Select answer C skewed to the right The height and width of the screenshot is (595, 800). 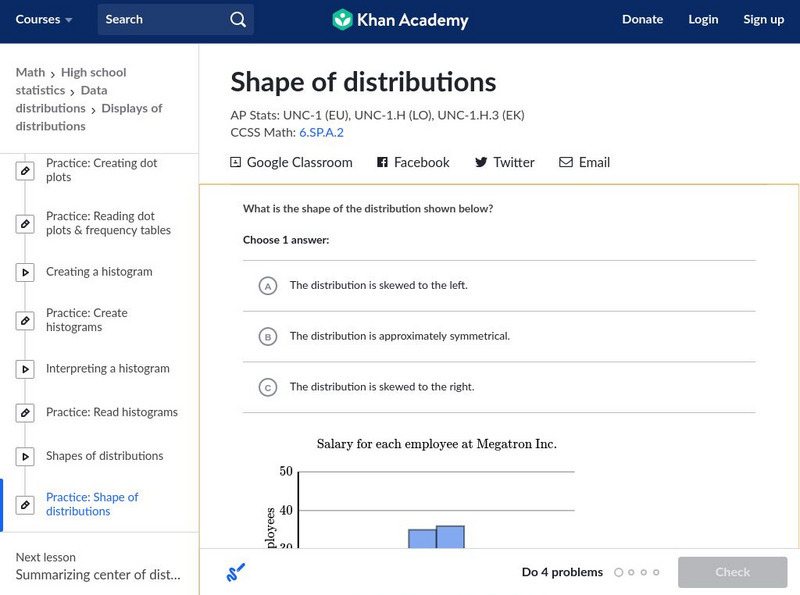tap(267, 388)
